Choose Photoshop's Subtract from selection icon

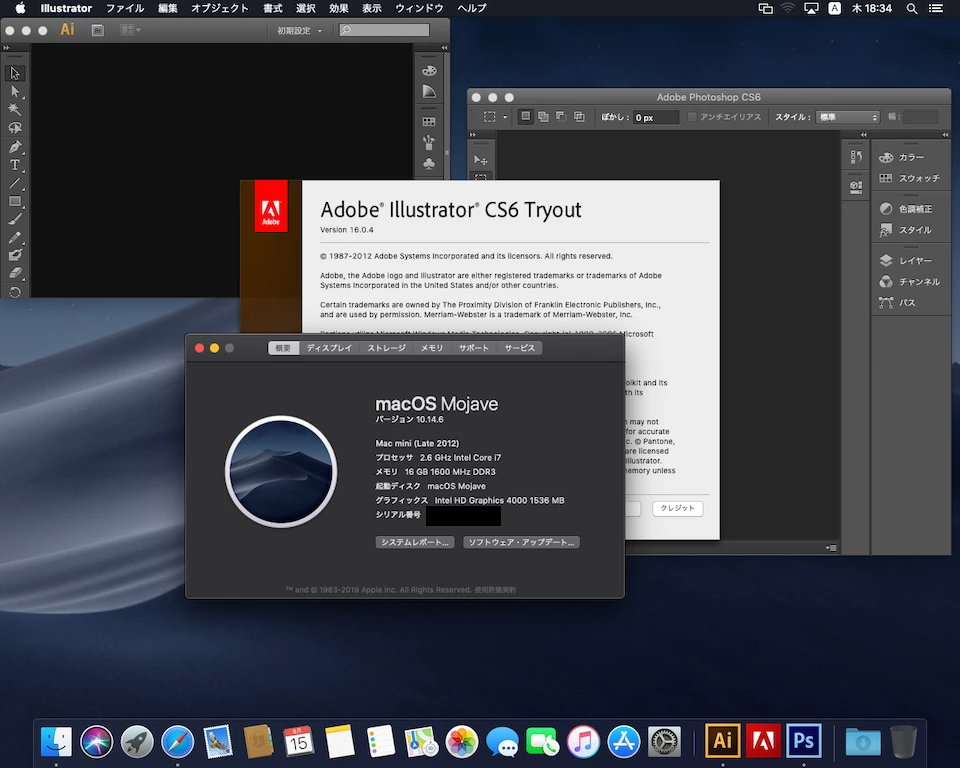pos(561,116)
